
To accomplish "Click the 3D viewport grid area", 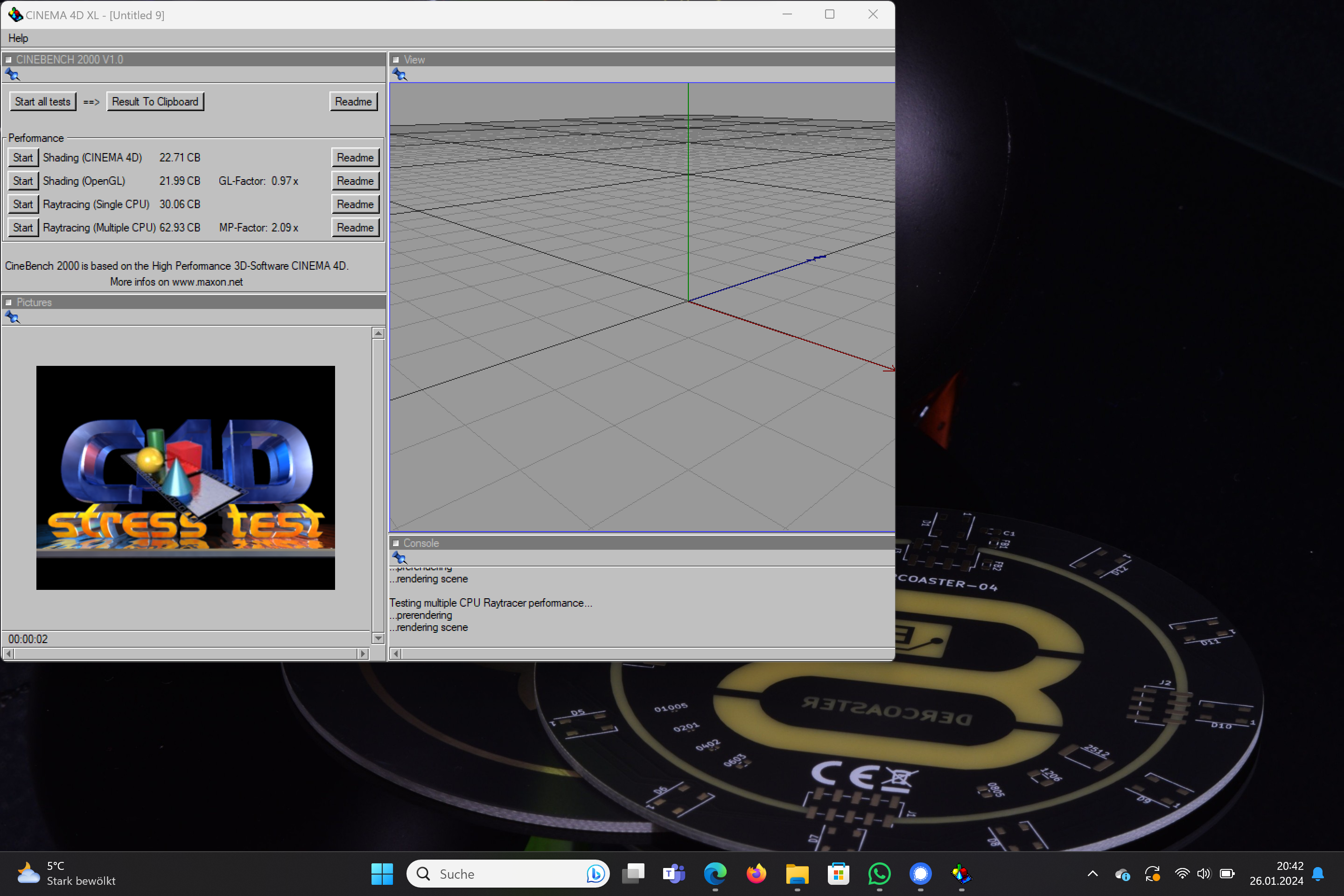I will (642, 308).
